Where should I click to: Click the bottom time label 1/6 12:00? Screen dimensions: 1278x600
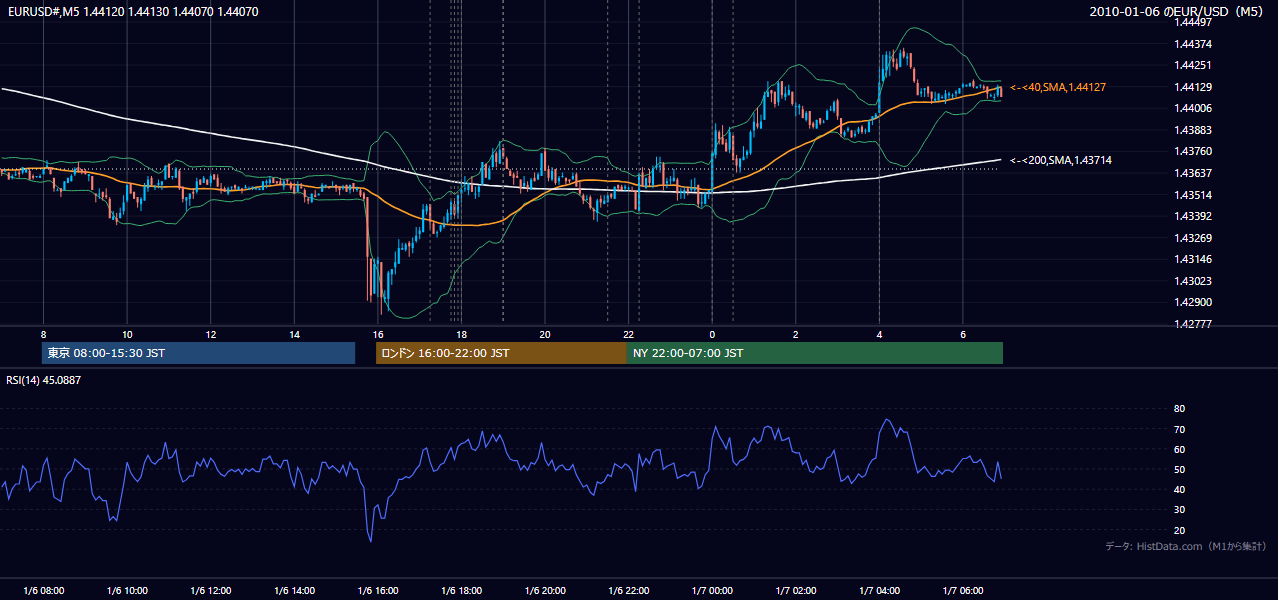210,591
